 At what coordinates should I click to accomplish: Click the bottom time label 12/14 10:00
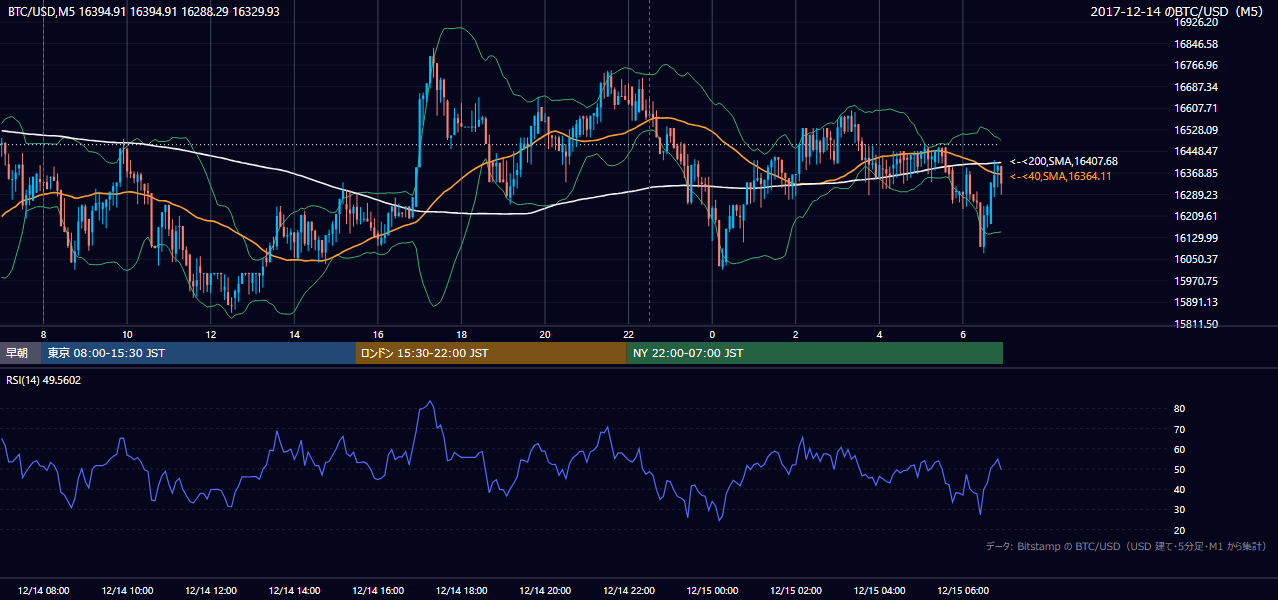click(127, 591)
